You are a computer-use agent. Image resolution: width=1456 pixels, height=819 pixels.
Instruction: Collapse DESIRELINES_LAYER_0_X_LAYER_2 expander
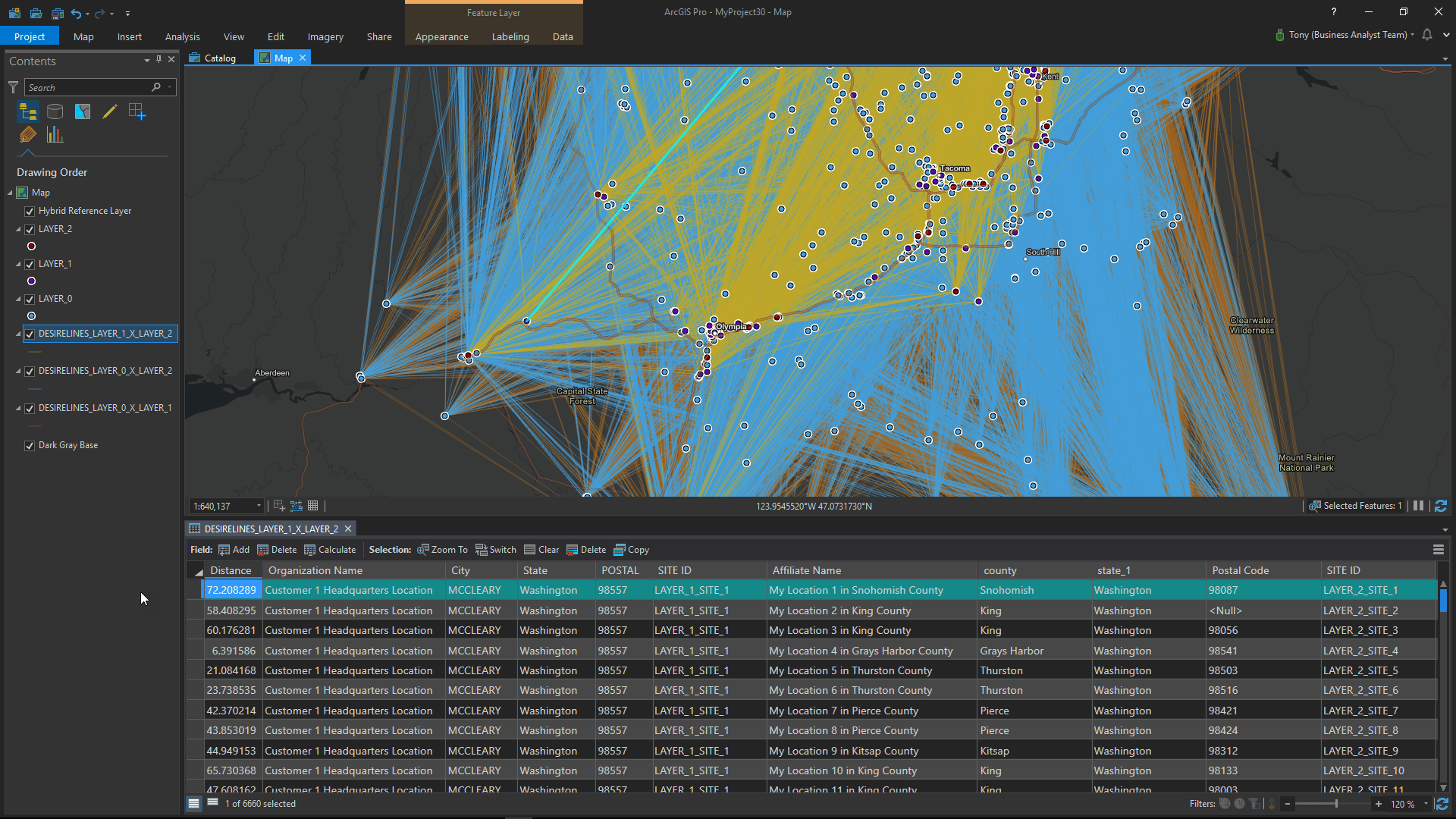pos(19,372)
